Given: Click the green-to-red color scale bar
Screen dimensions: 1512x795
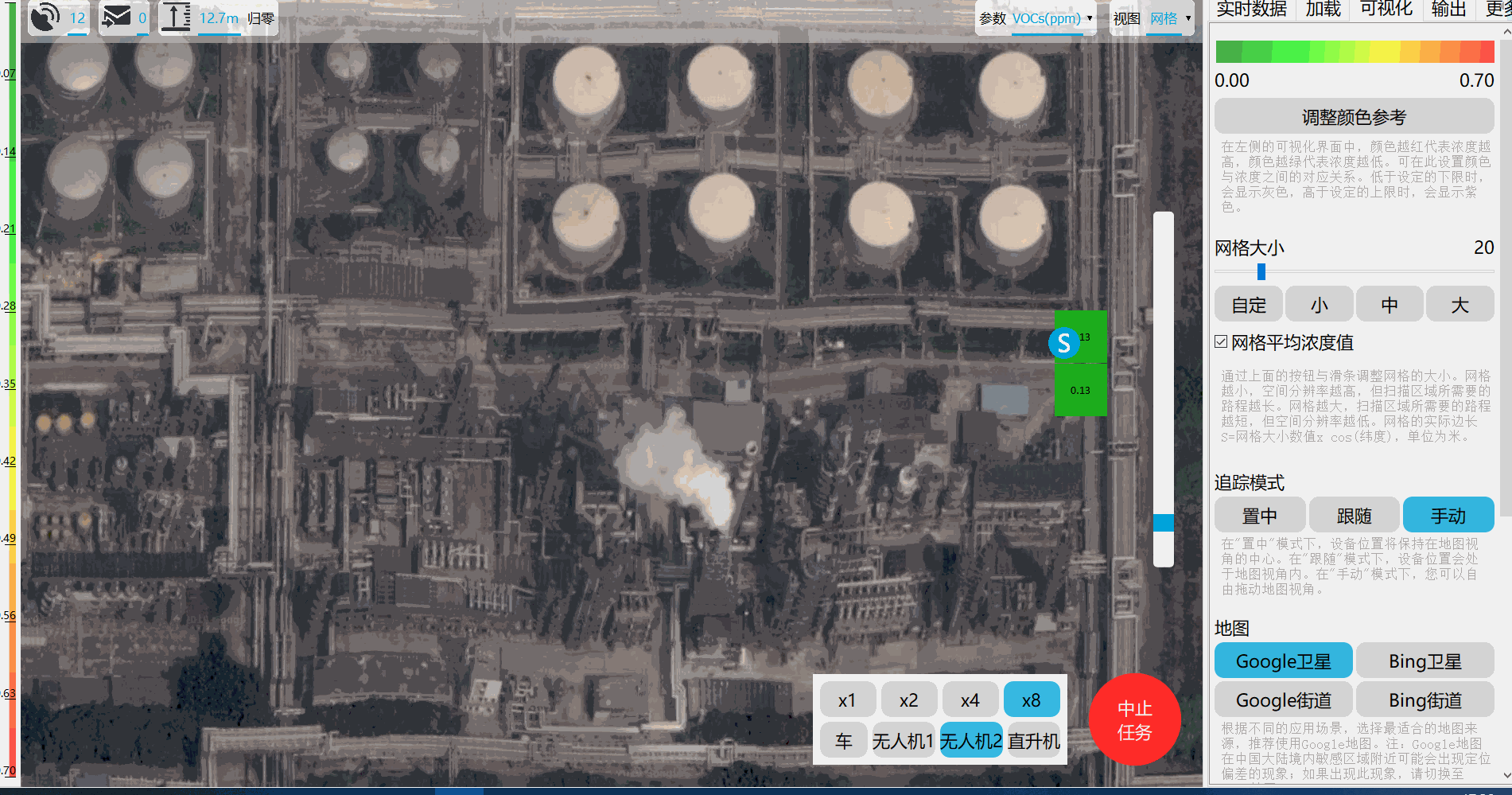Looking at the screenshot, I should pos(1355,52).
